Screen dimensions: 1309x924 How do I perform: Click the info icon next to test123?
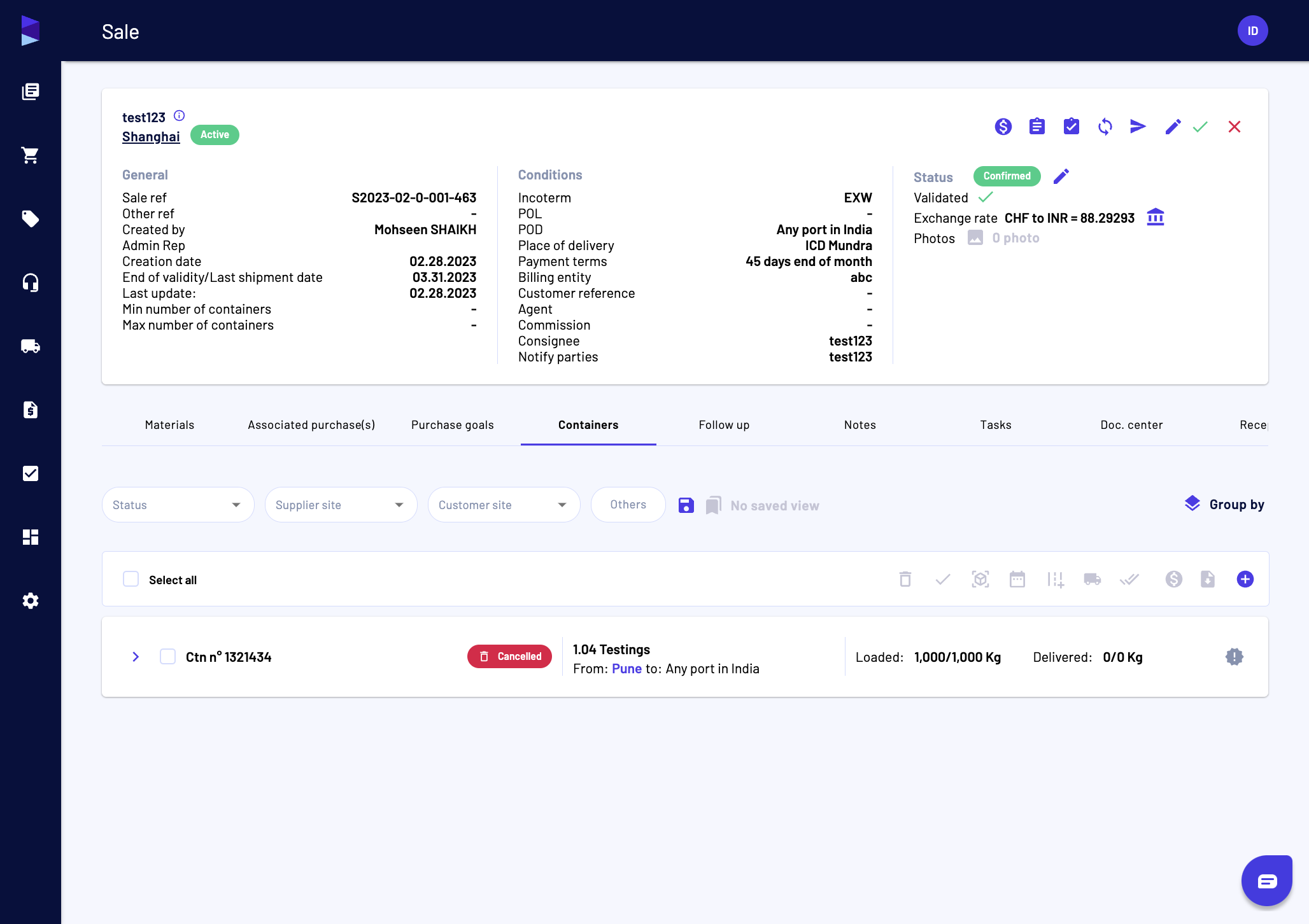click(x=180, y=116)
